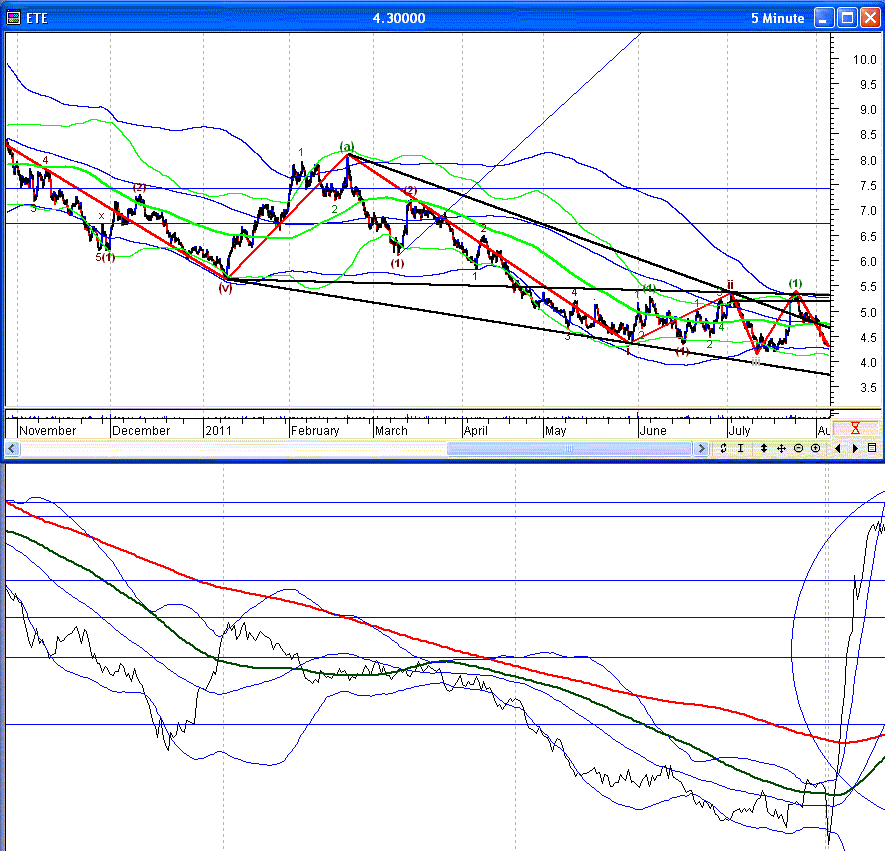Select the four-way move arrows tool
The image size is (885, 851).
(x=781, y=448)
